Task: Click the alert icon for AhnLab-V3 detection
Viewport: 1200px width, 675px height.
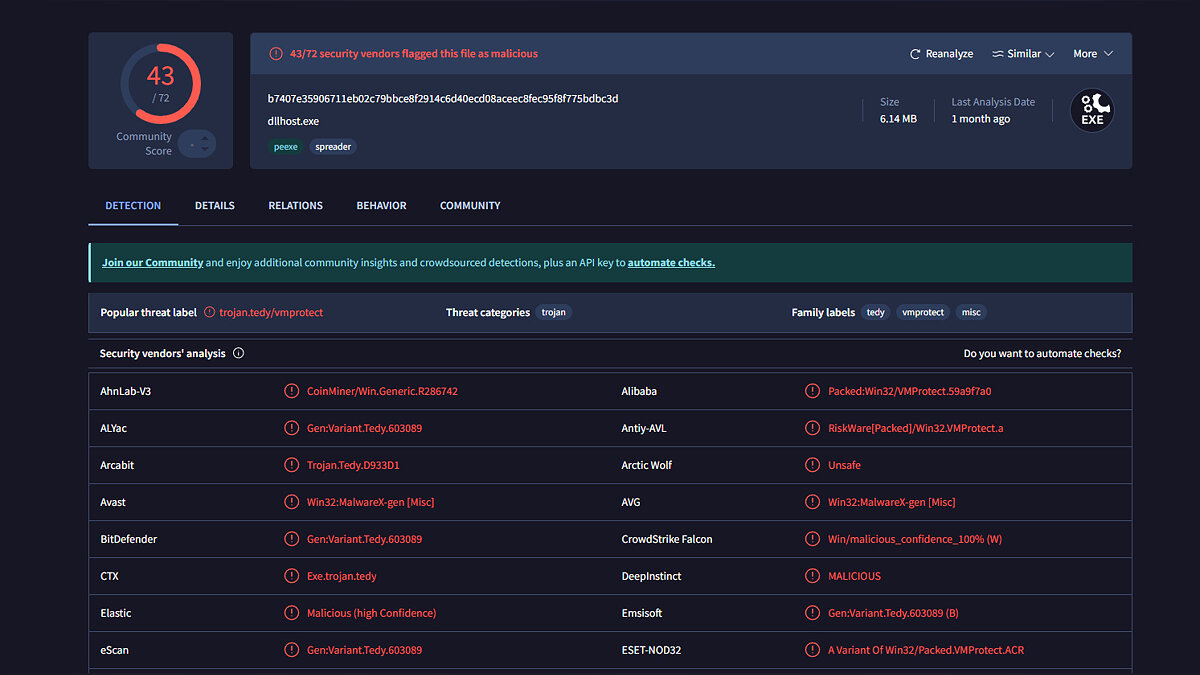Action: coord(291,391)
